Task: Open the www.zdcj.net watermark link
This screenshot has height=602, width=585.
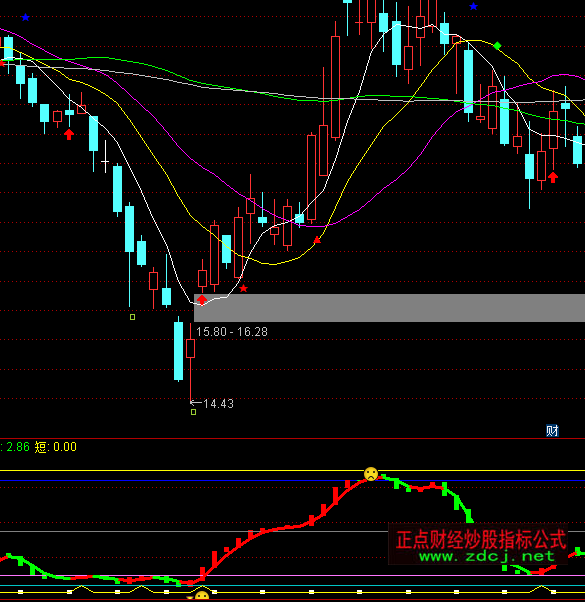Action: point(487,556)
